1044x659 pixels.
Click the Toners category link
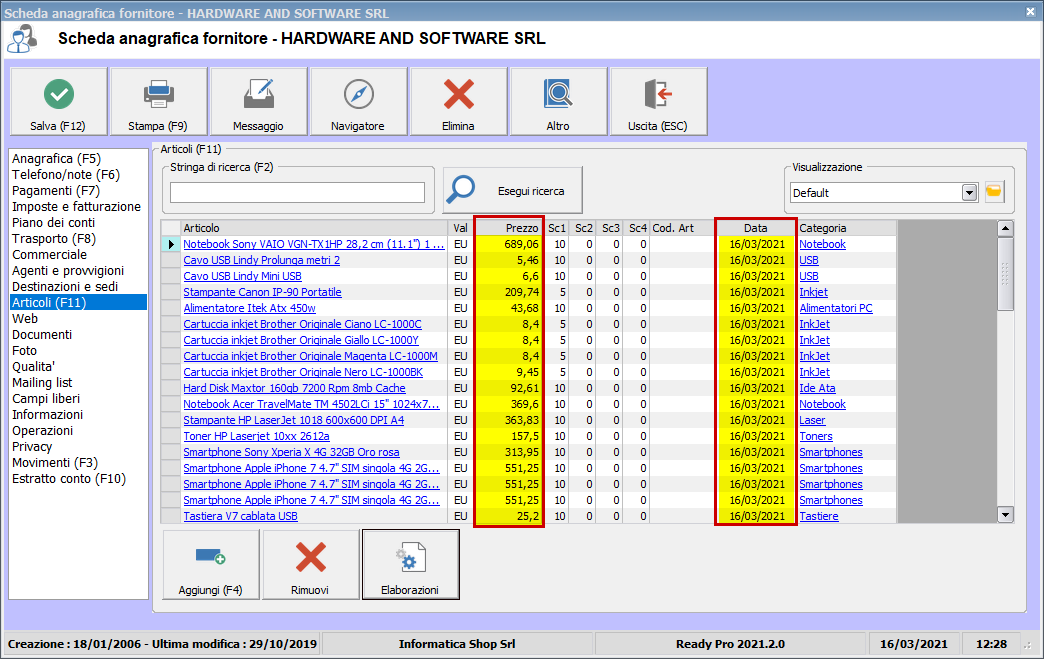coord(816,436)
